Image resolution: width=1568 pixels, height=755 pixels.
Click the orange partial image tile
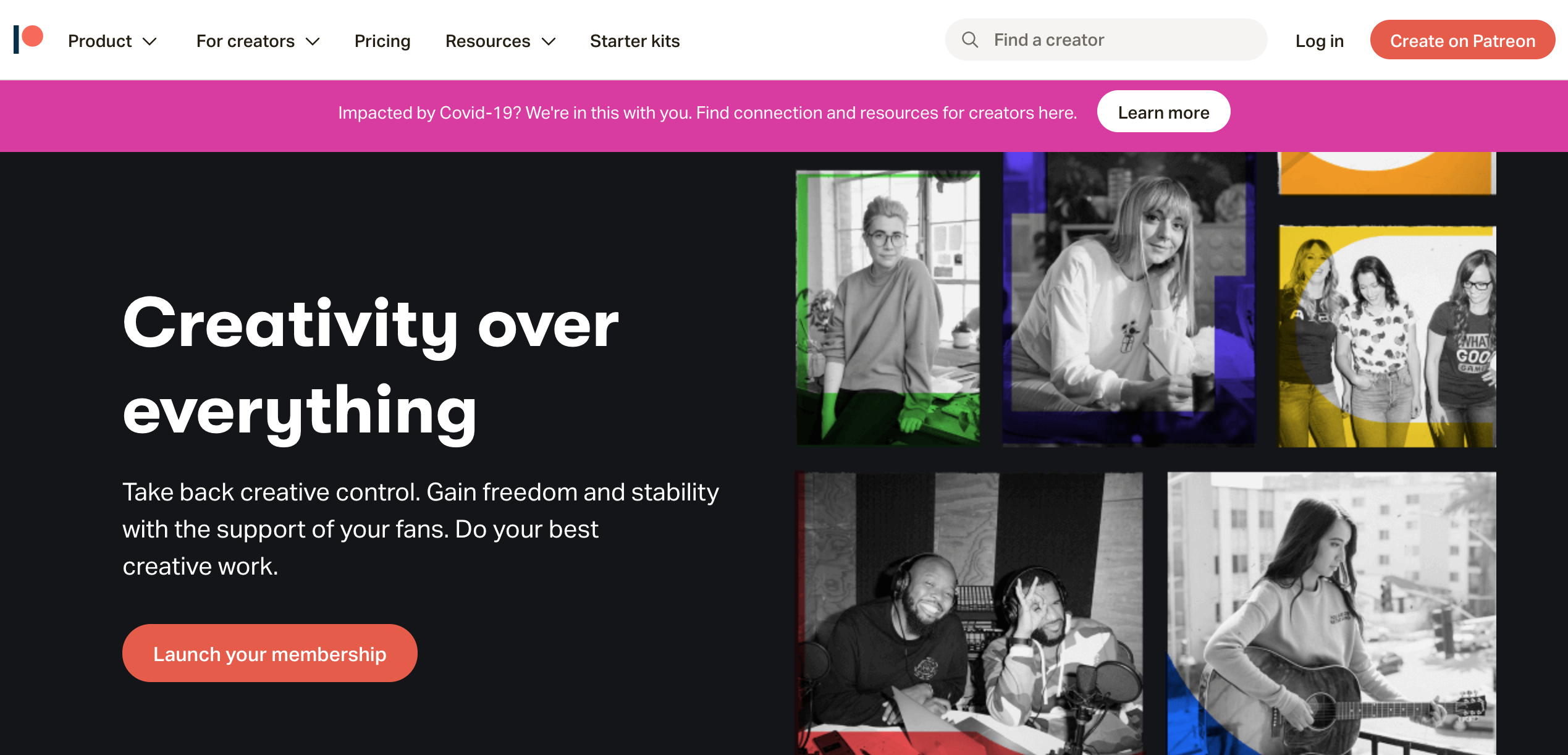[1387, 173]
